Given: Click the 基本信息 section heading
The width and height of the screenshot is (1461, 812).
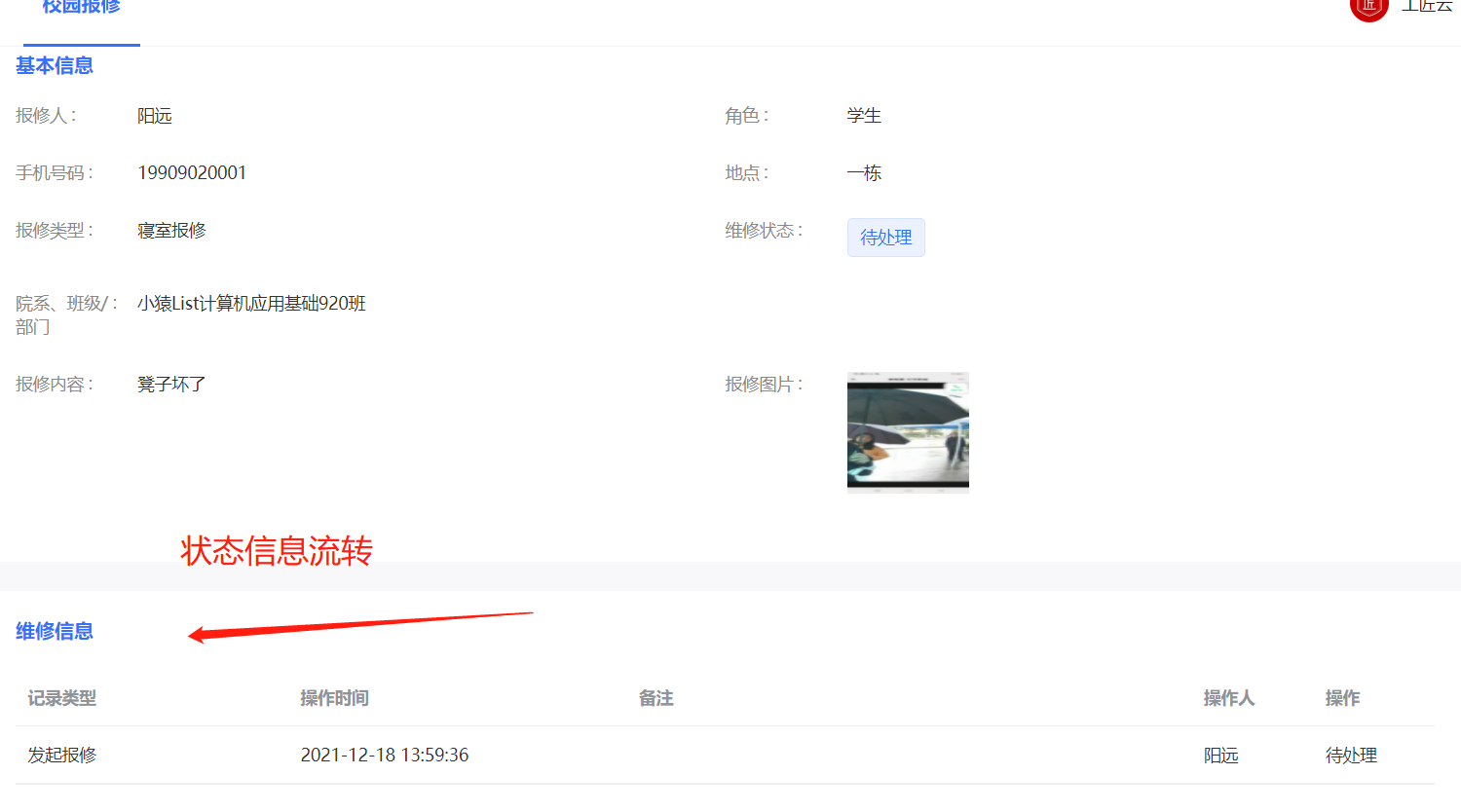Looking at the screenshot, I should [x=53, y=66].
